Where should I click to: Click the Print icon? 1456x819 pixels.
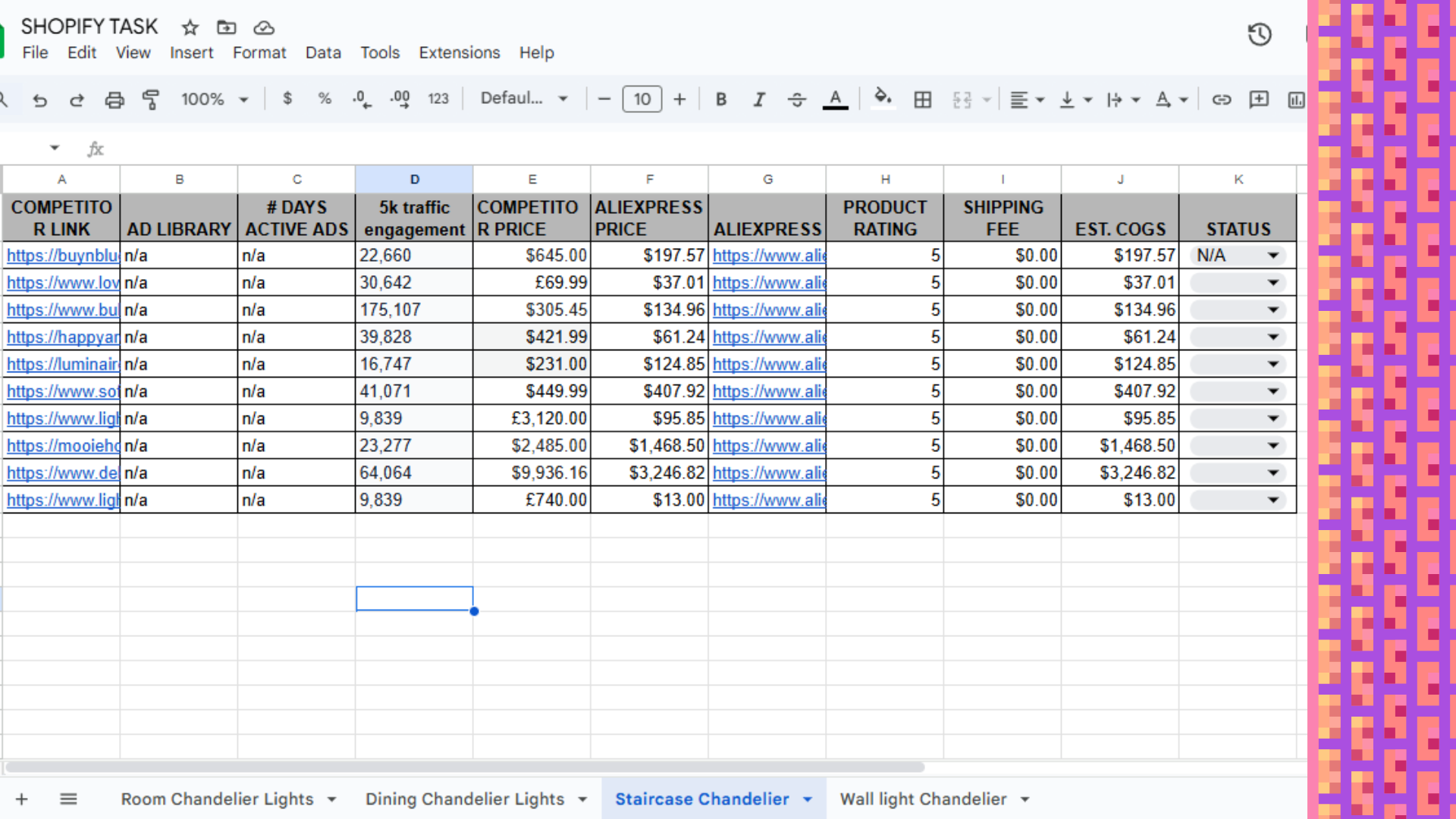(x=114, y=99)
